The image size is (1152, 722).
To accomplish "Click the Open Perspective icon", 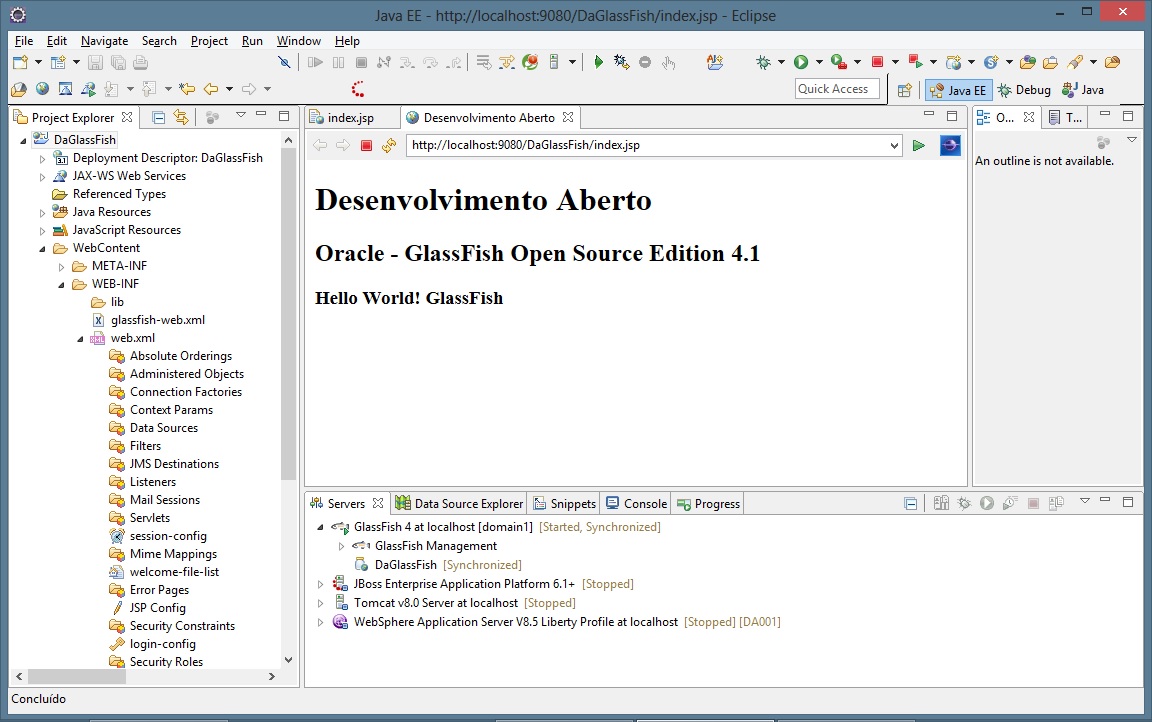I will tap(904, 90).
